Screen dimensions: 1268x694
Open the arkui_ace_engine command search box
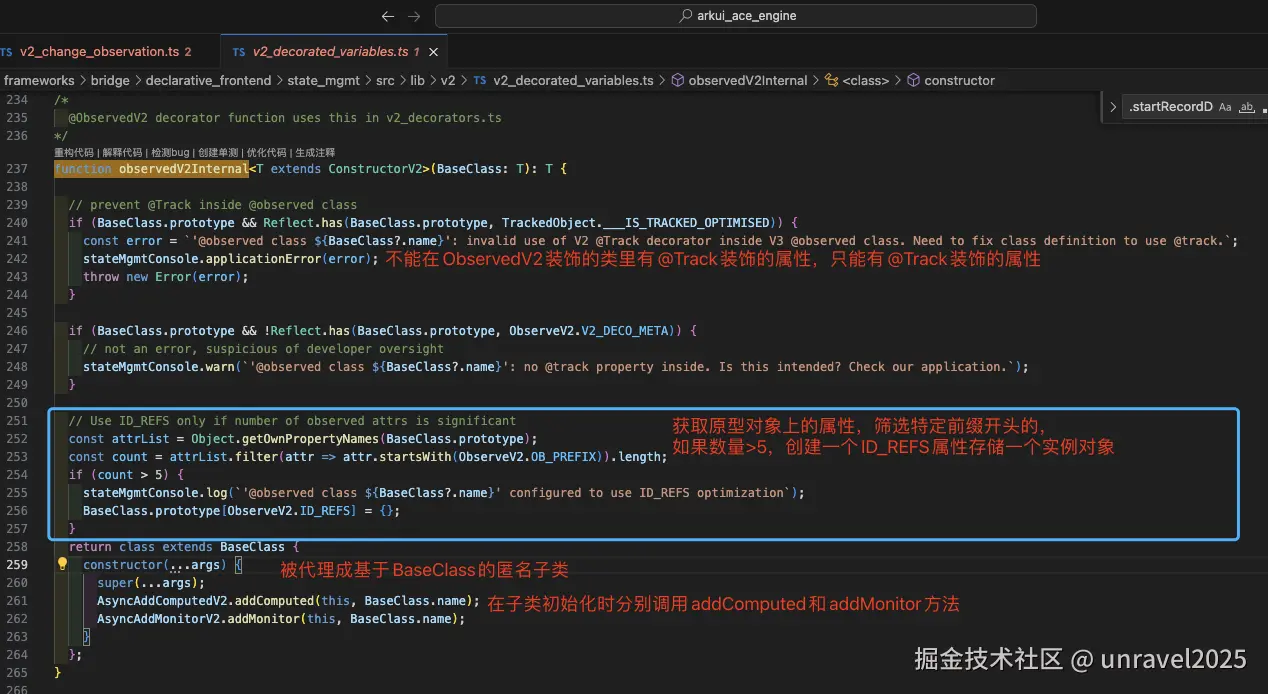pos(735,16)
